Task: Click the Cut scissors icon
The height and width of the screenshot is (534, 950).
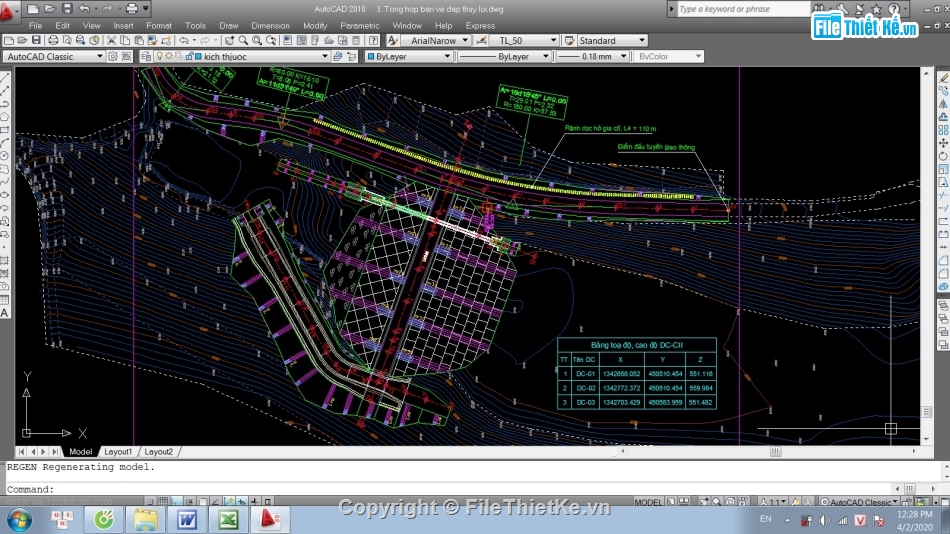Action: point(111,41)
